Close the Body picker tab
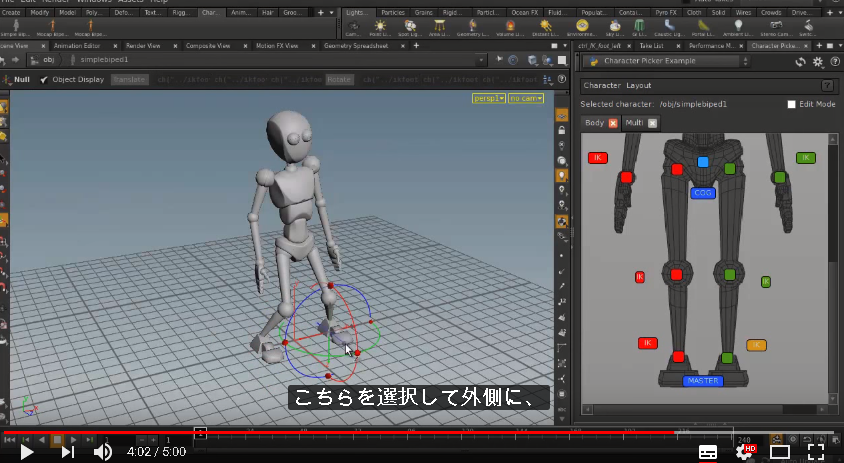 coord(613,123)
